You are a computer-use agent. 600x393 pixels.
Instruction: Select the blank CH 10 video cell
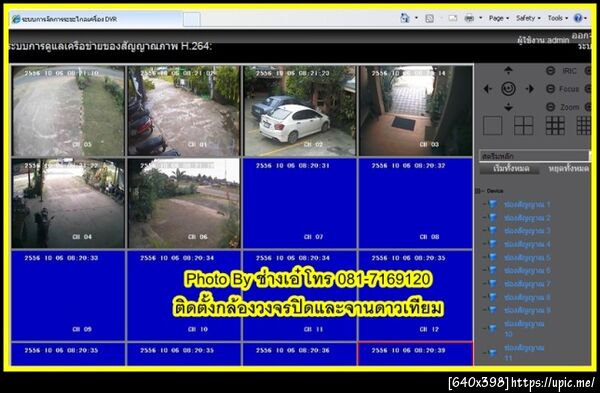184,296
